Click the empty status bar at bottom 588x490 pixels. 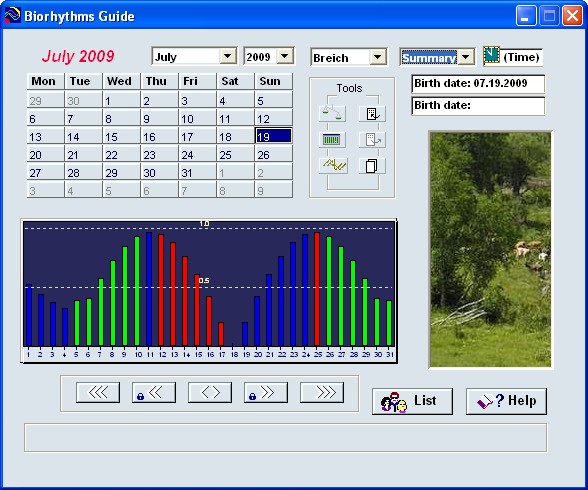pyautogui.click(x=285, y=438)
